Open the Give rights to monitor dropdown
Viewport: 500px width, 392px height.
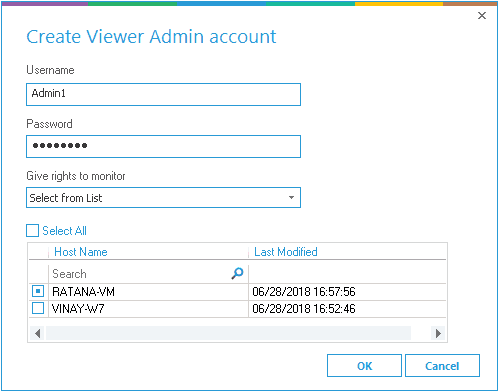coord(163,198)
